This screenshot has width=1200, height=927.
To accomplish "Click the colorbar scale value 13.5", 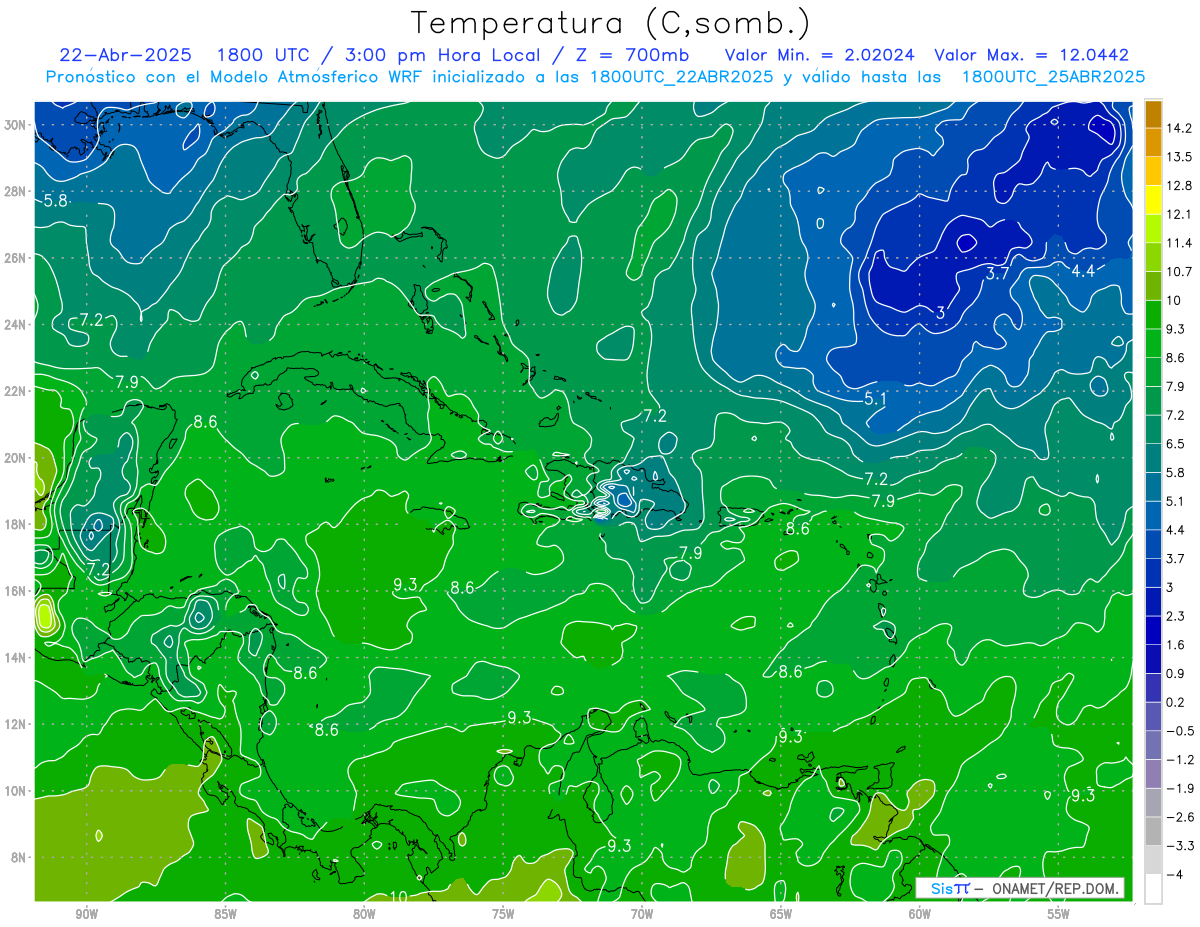I will 1179,157.
